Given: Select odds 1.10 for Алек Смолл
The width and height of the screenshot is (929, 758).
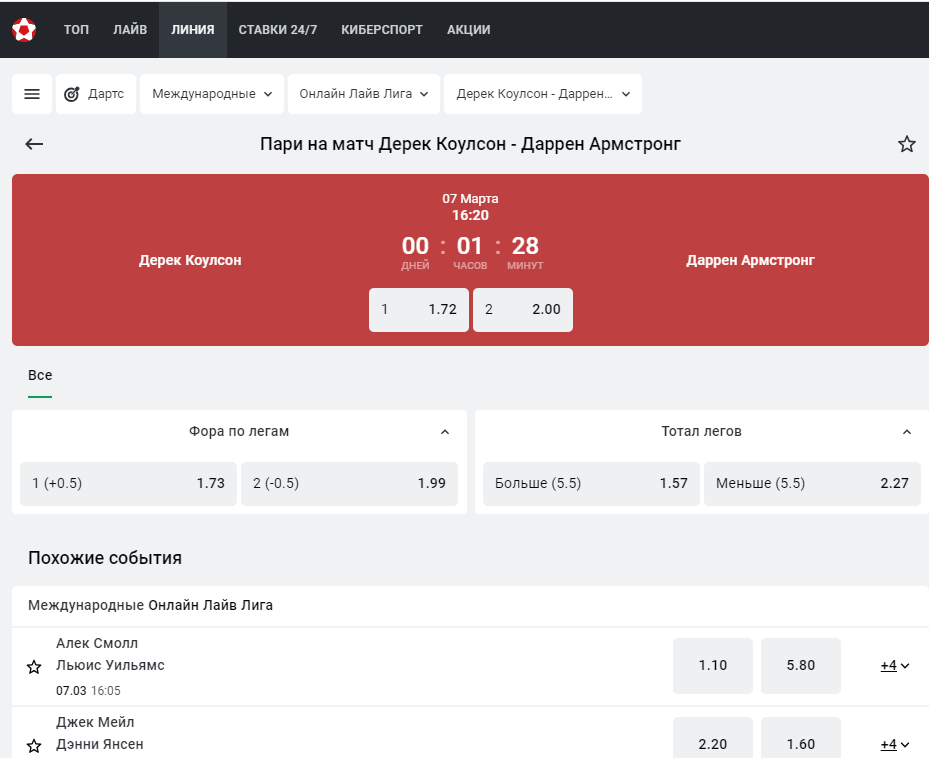Looking at the screenshot, I should [x=713, y=666].
